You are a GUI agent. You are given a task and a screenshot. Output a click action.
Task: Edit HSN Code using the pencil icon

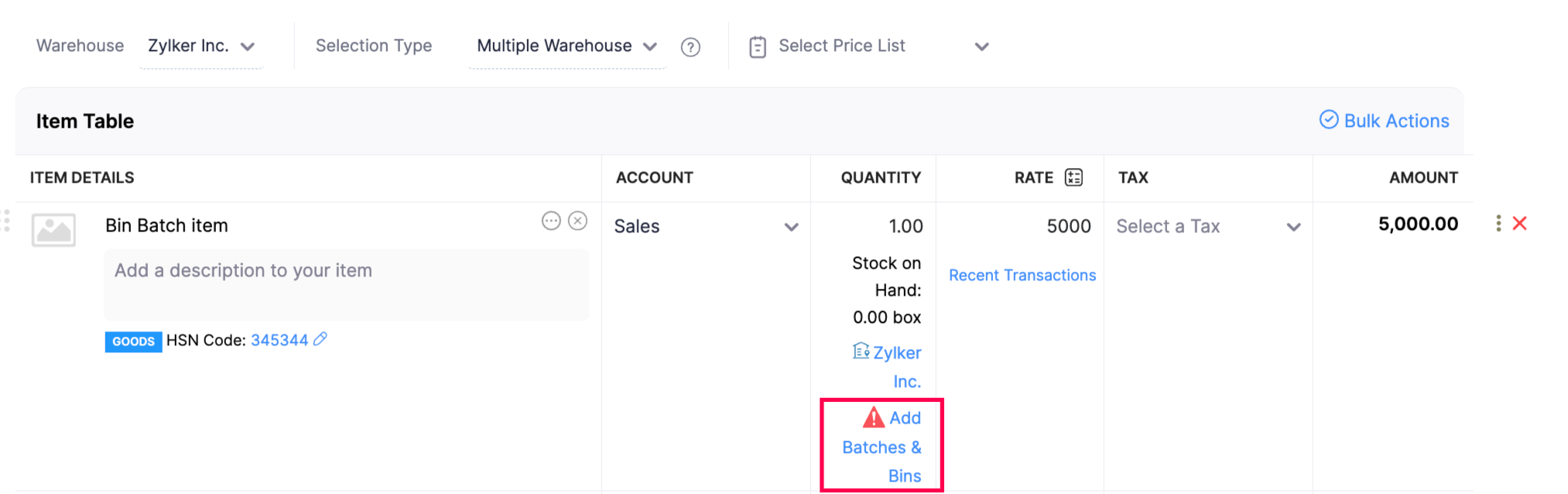[x=320, y=339]
